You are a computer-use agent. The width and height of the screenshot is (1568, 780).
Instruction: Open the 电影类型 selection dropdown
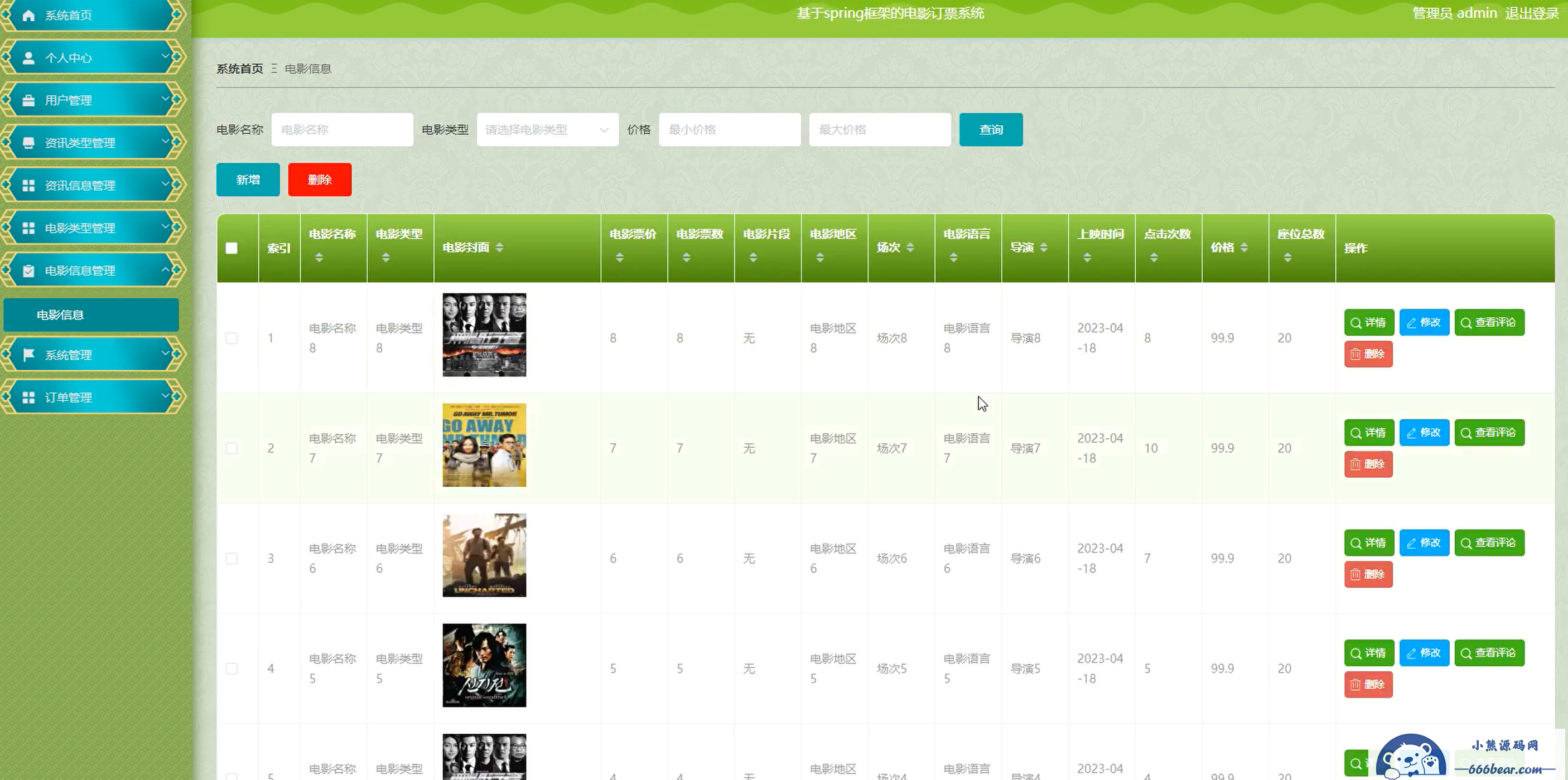pos(547,129)
